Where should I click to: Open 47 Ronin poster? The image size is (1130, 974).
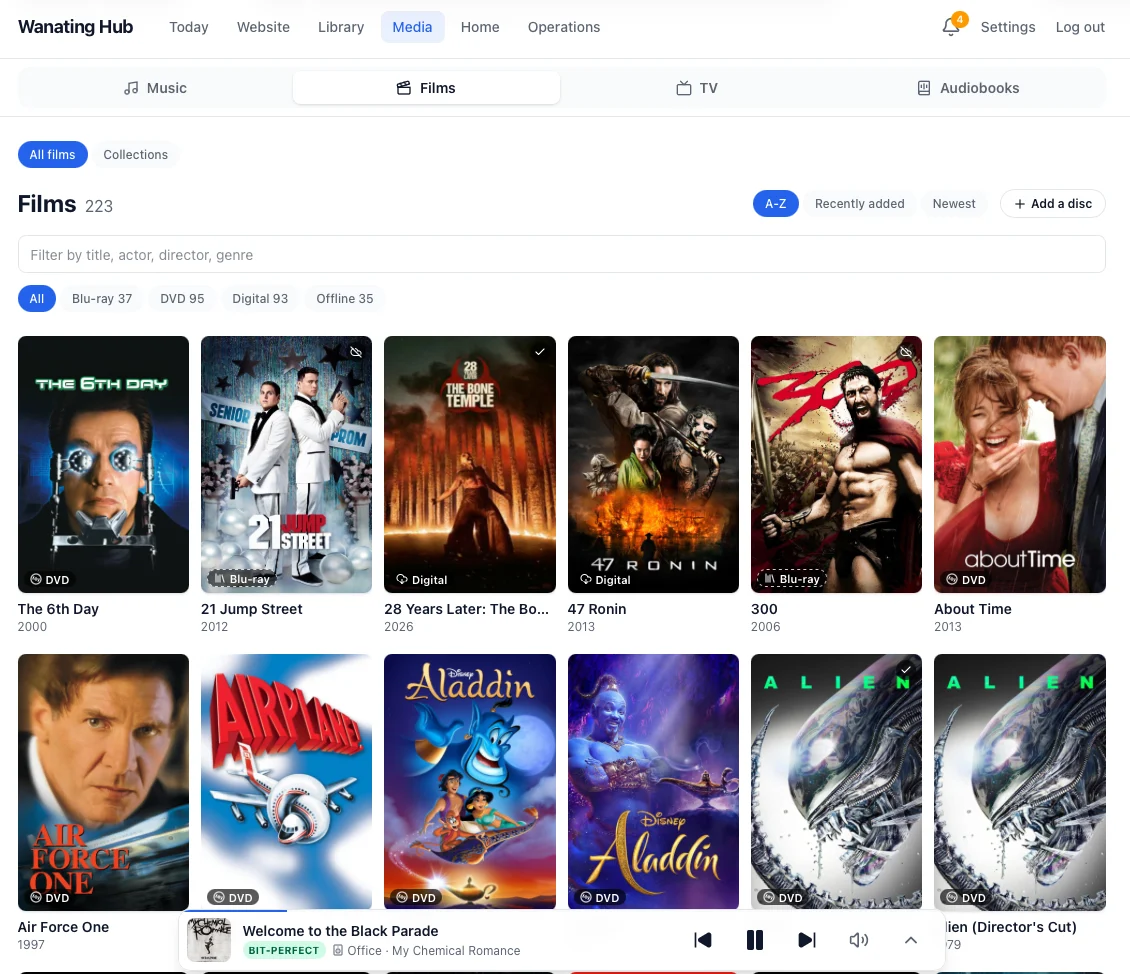(x=653, y=464)
